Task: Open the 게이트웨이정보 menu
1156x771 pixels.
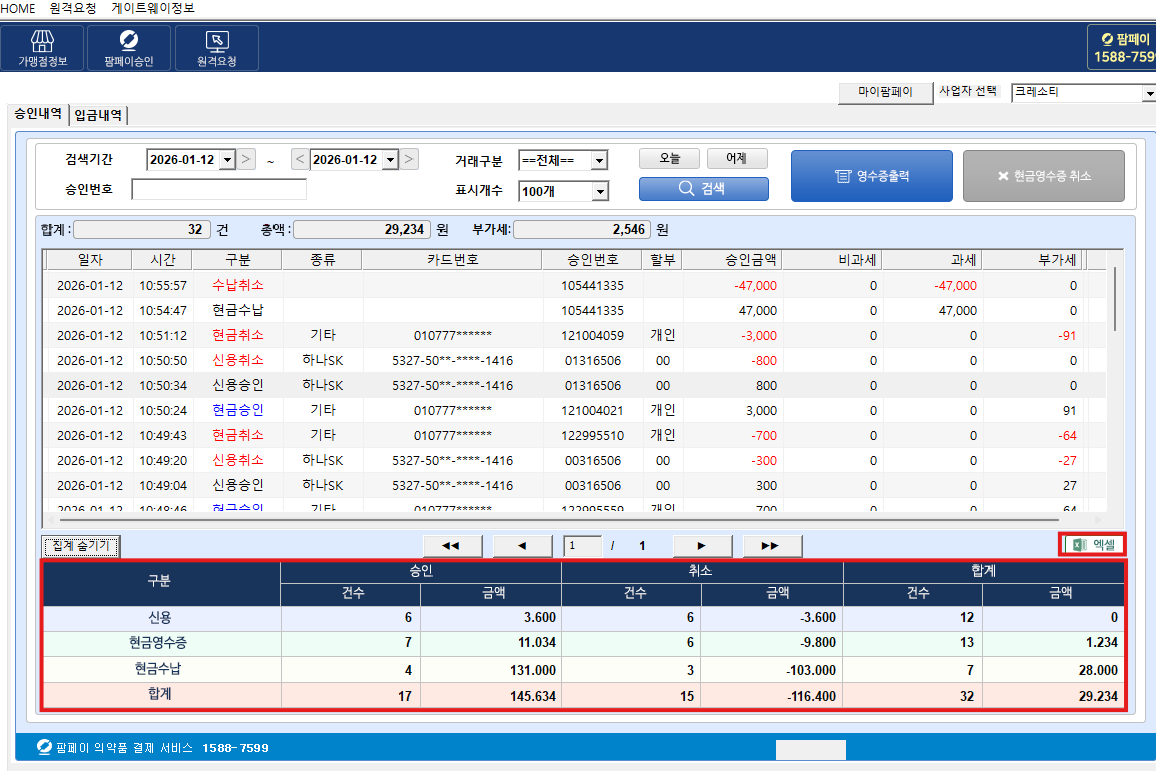Action: pos(153,8)
